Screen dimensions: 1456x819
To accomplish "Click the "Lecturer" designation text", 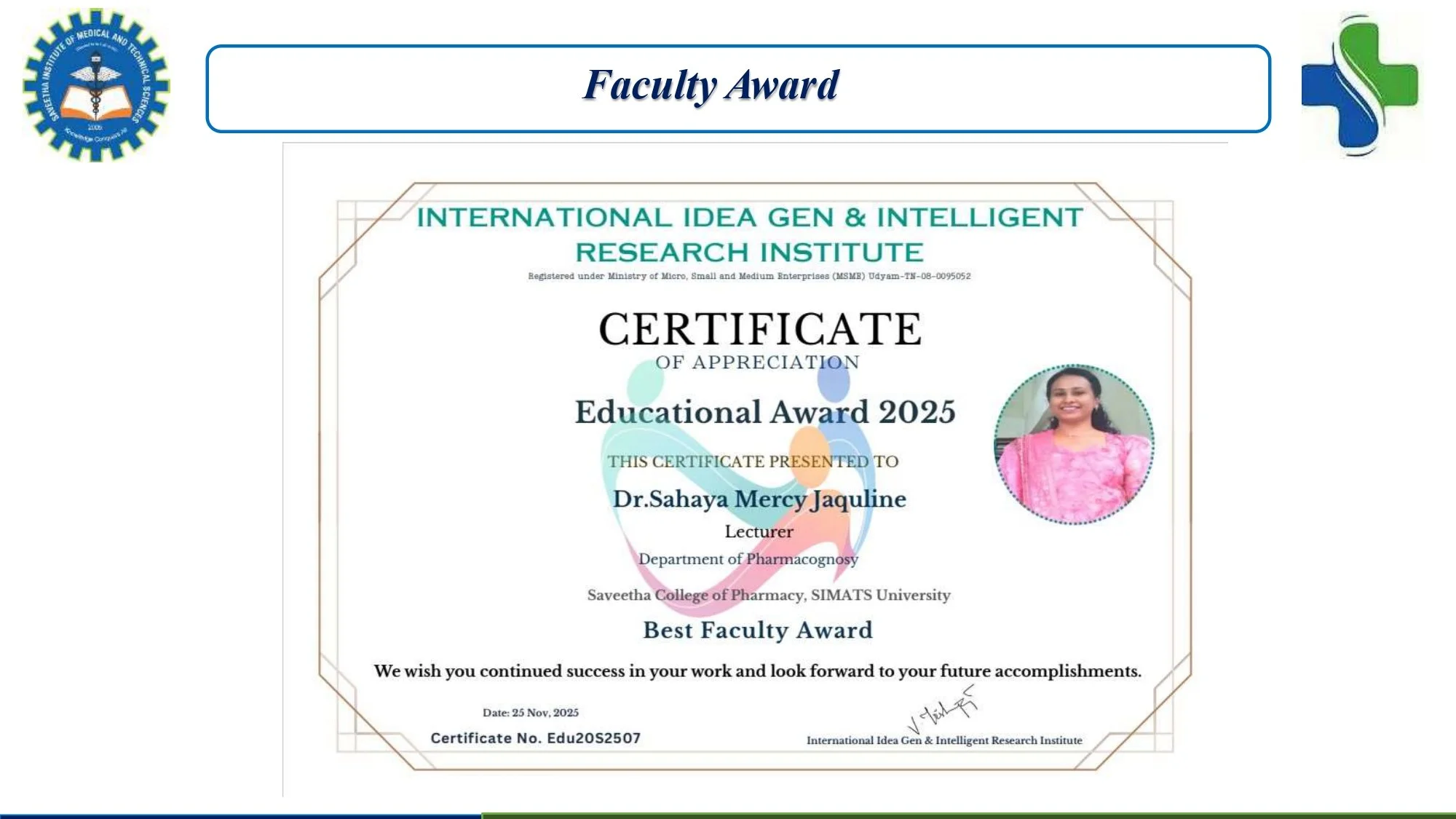I will point(759,531).
